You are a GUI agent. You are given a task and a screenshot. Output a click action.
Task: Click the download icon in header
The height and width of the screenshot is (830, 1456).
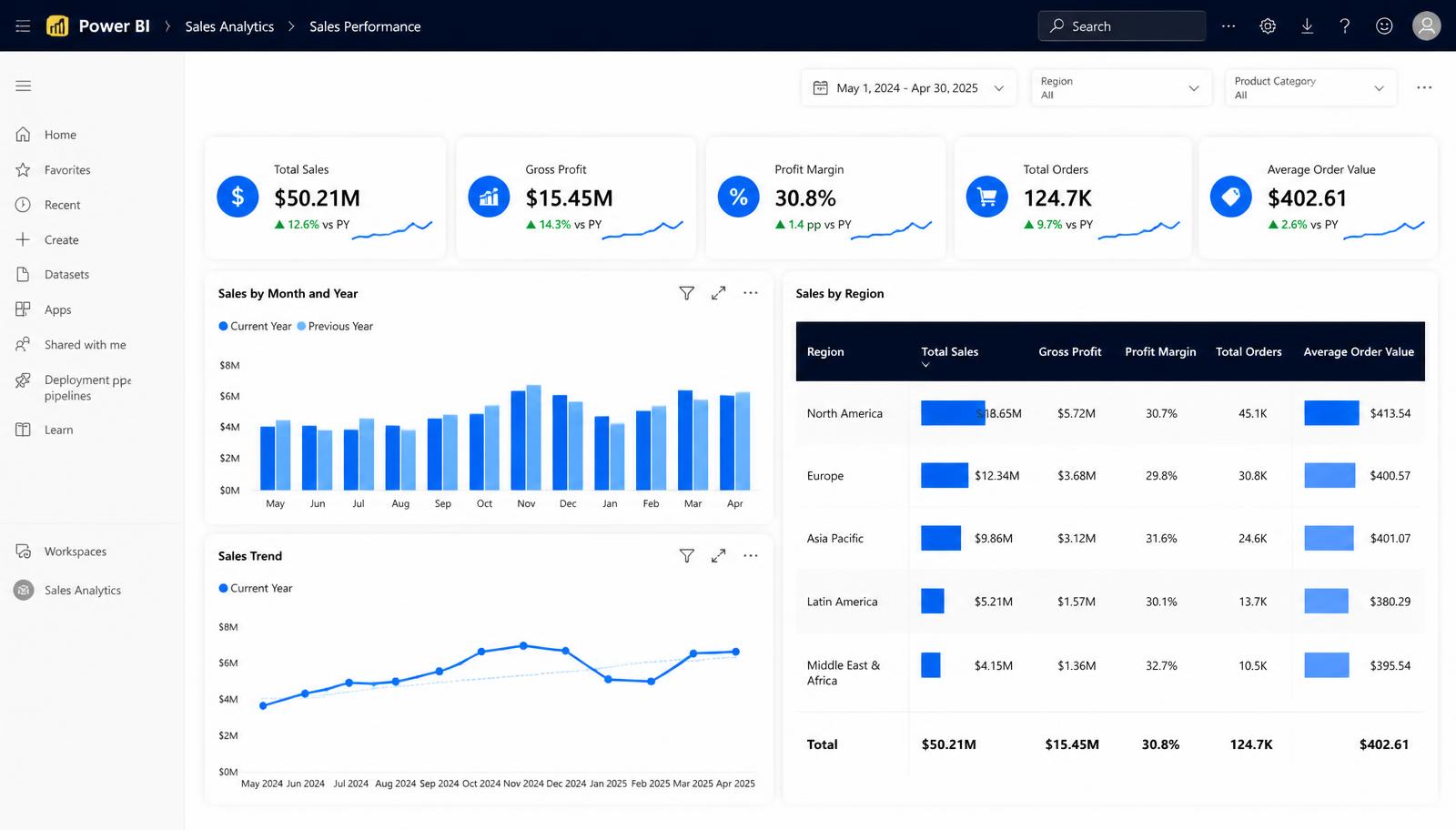(1307, 26)
